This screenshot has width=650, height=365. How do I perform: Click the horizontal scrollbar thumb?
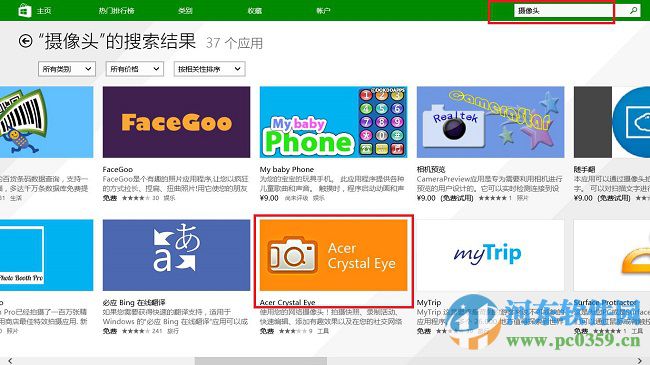(x=261, y=361)
